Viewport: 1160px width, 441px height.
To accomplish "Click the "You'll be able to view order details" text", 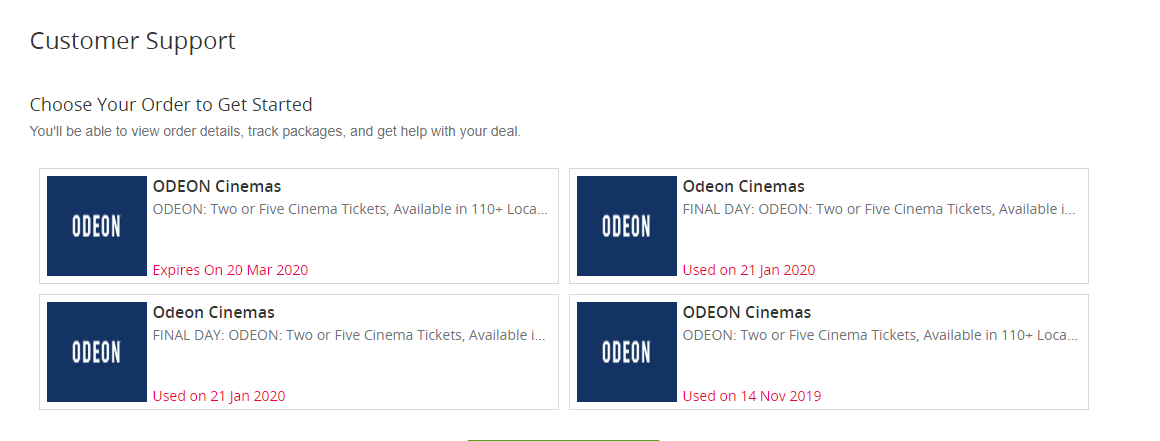I will tap(275, 132).
